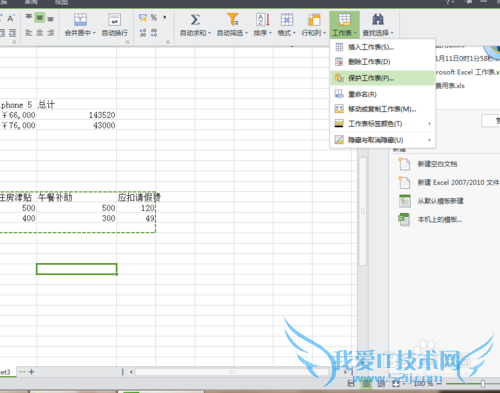Click the save icon in status bar
500x393 pixels.
351,384
